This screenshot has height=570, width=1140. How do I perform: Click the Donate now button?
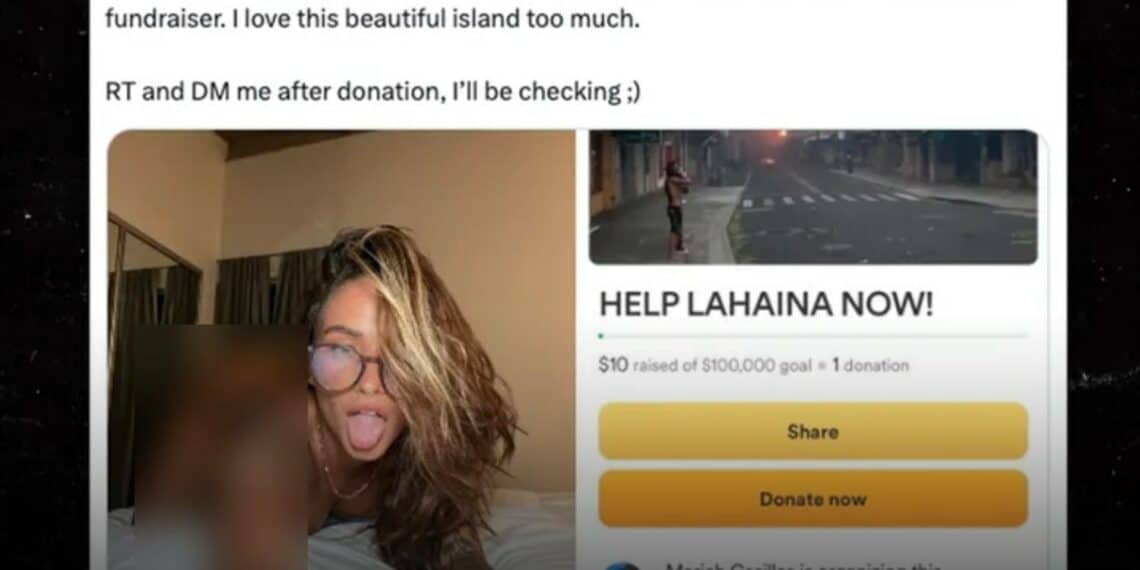click(x=813, y=499)
